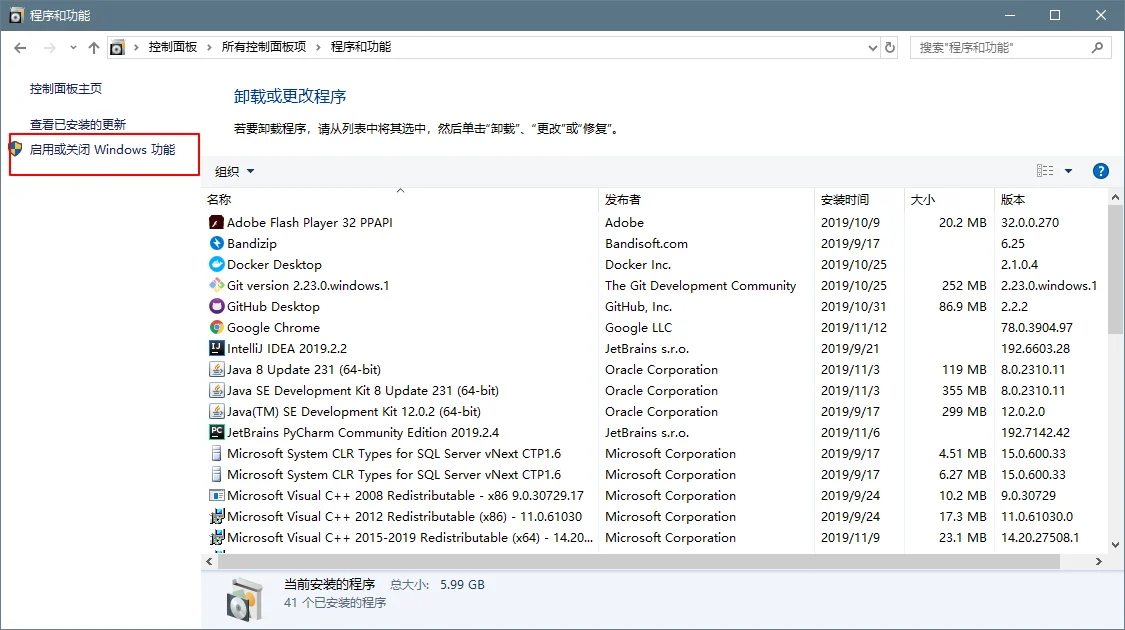Click the GitHub Desktop program icon
1125x630 pixels.
[x=216, y=306]
